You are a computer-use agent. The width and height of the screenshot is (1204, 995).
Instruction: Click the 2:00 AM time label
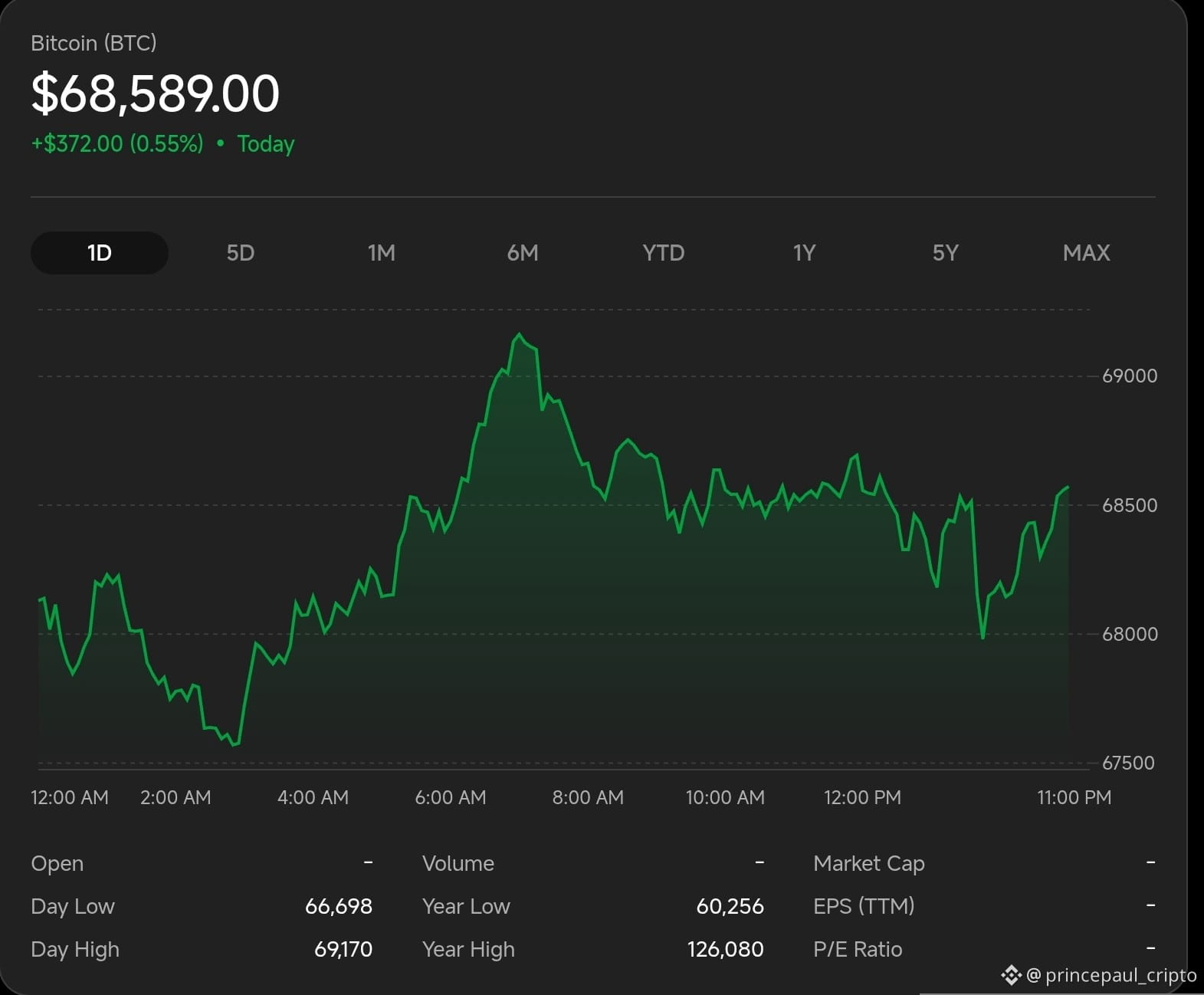176,797
